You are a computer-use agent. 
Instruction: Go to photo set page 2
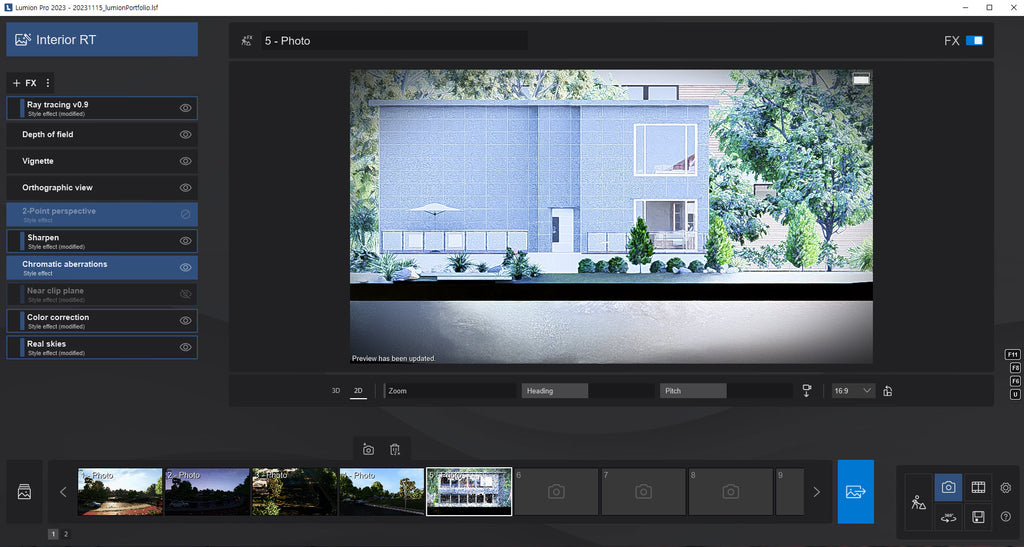tap(66, 535)
